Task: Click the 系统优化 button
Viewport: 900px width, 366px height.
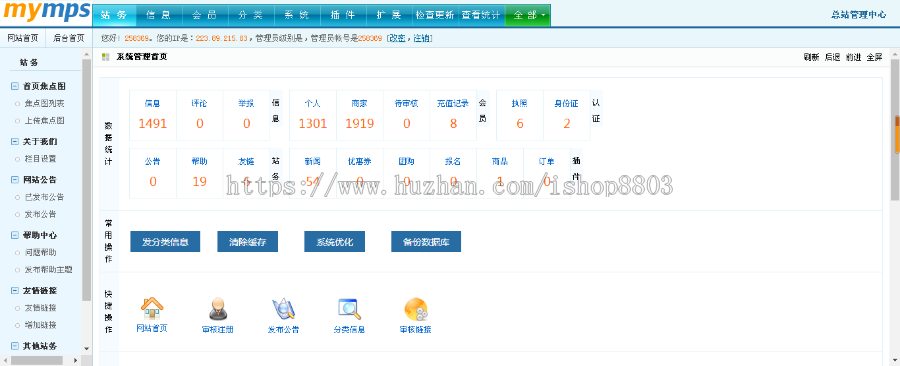Action: pos(335,242)
